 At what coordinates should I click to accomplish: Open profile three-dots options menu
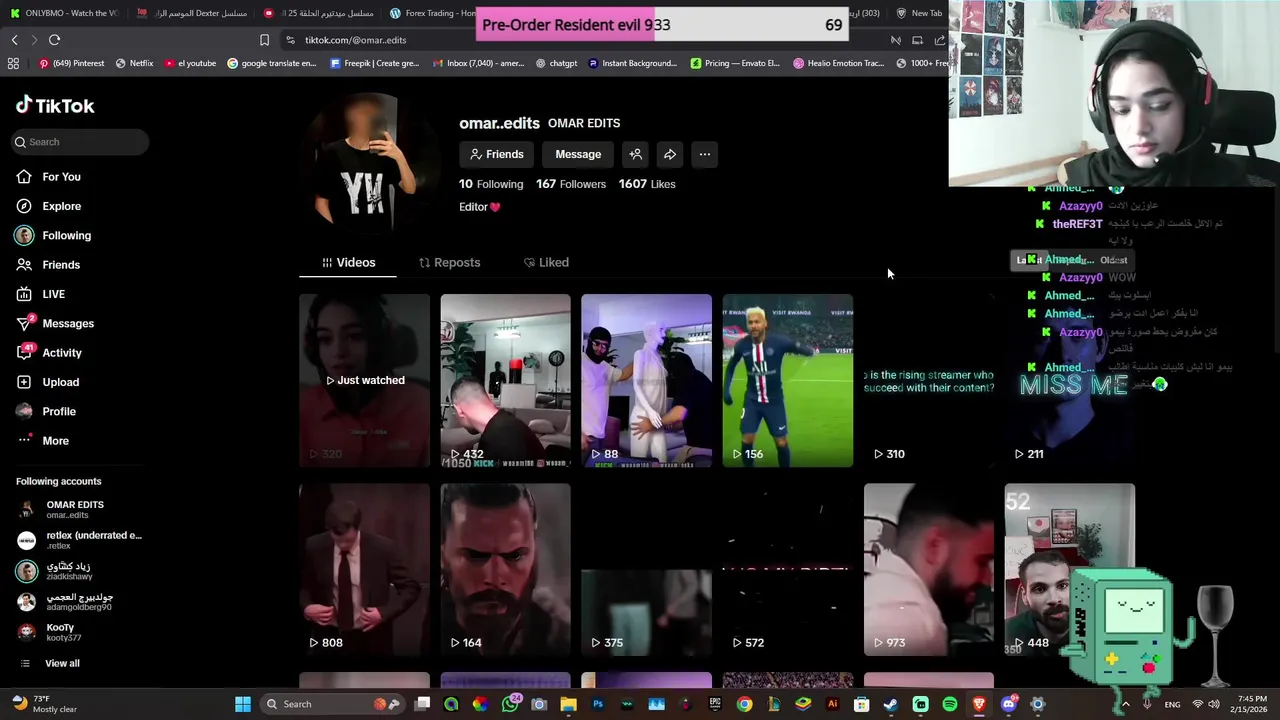pos(705,154)
